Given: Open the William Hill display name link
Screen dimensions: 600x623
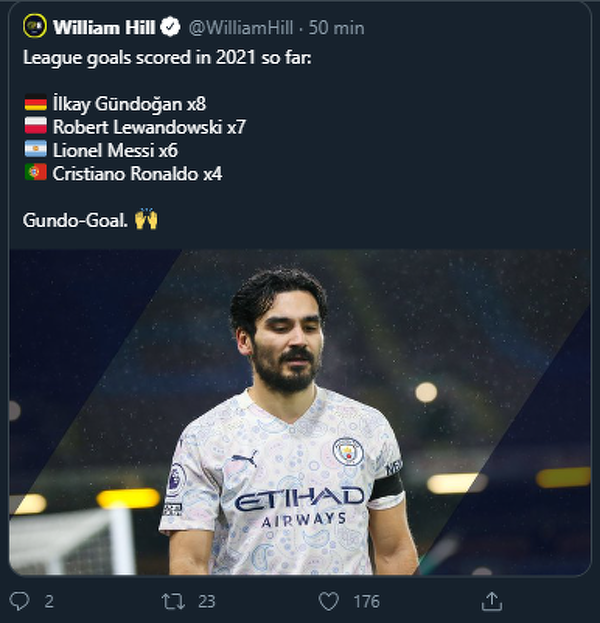Looking at the screenshot, I should (104, 28).
